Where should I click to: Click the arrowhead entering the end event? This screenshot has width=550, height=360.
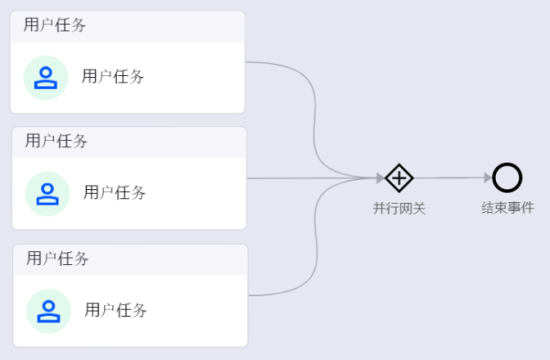[488, 178]
